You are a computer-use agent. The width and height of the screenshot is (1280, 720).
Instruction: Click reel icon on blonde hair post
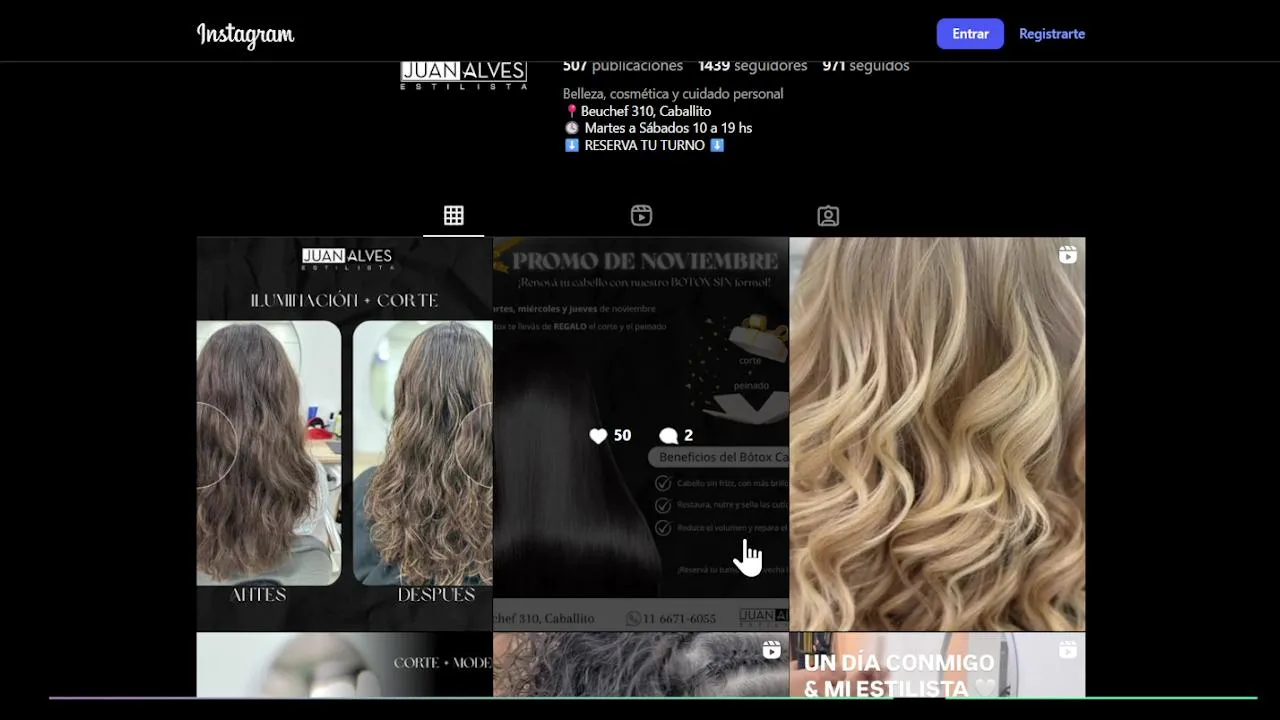pyautogui.click(x=1068, y=255)
